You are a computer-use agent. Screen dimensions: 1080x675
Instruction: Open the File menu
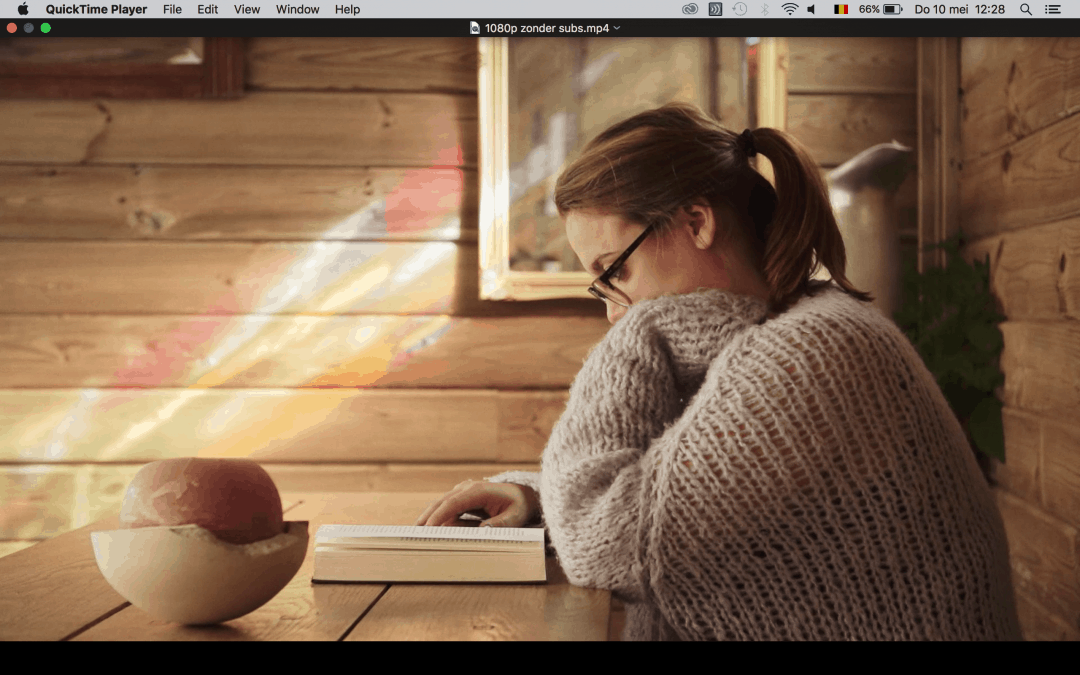coord(172,9)
